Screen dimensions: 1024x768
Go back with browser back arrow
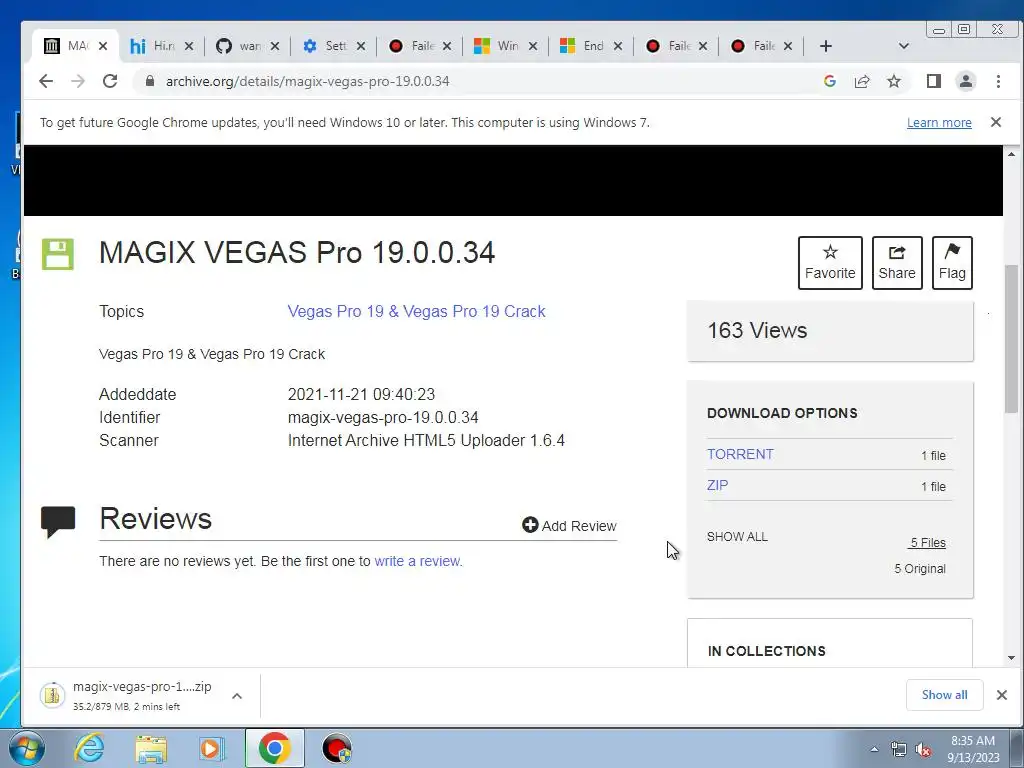point(46,81)
